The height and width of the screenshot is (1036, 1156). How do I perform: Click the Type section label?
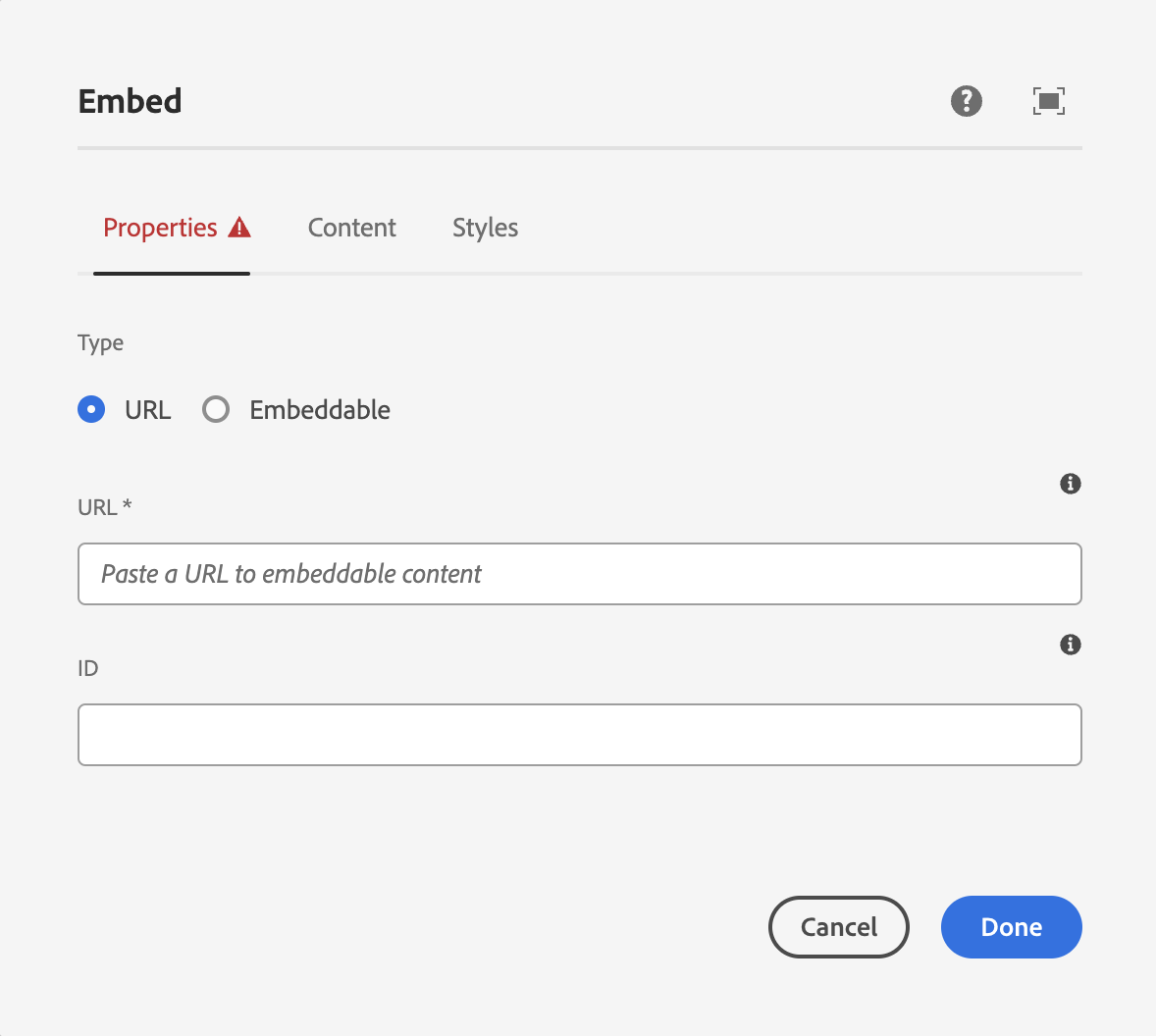pos(100,342)
